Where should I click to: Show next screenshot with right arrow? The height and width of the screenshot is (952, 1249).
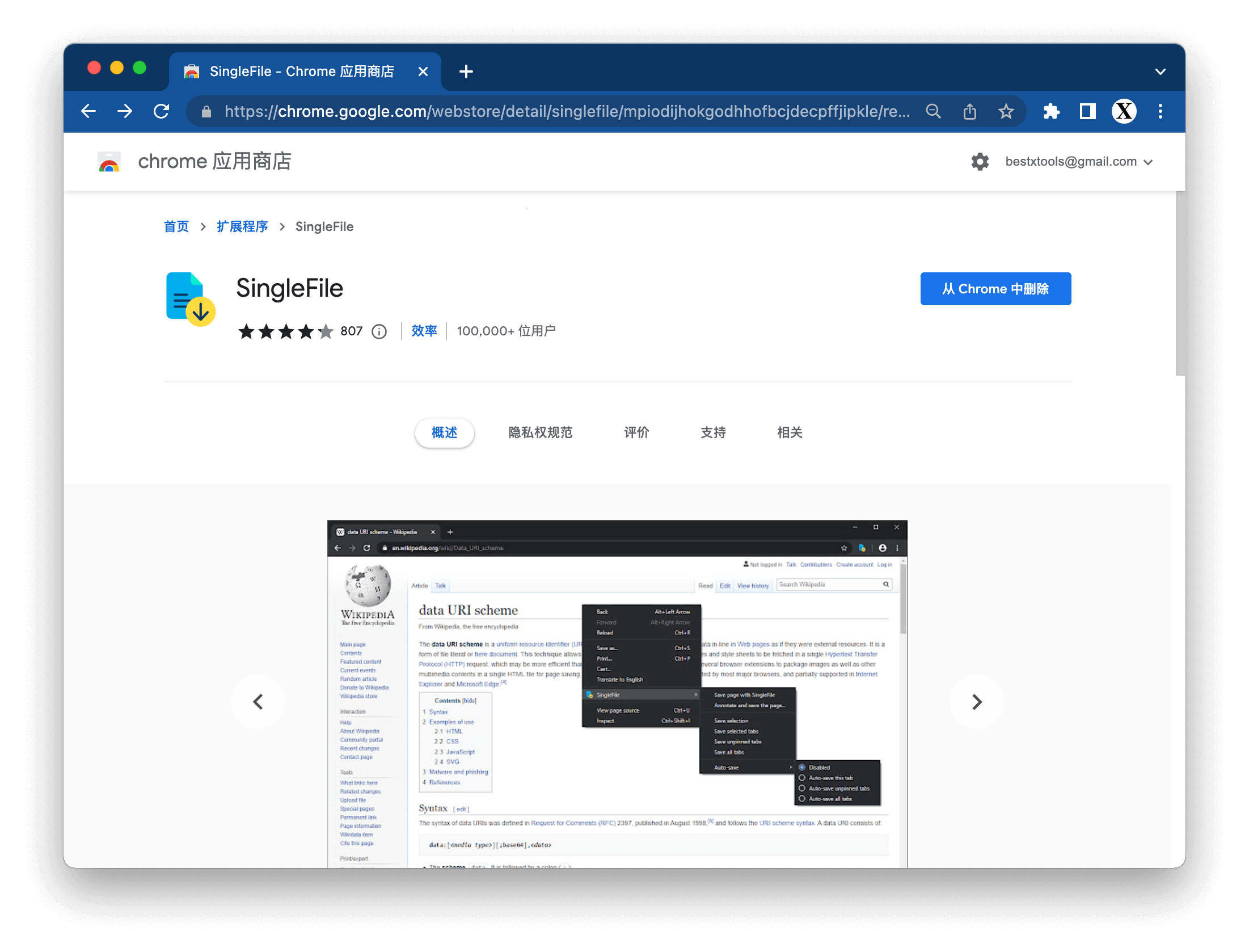pos(976,702)
